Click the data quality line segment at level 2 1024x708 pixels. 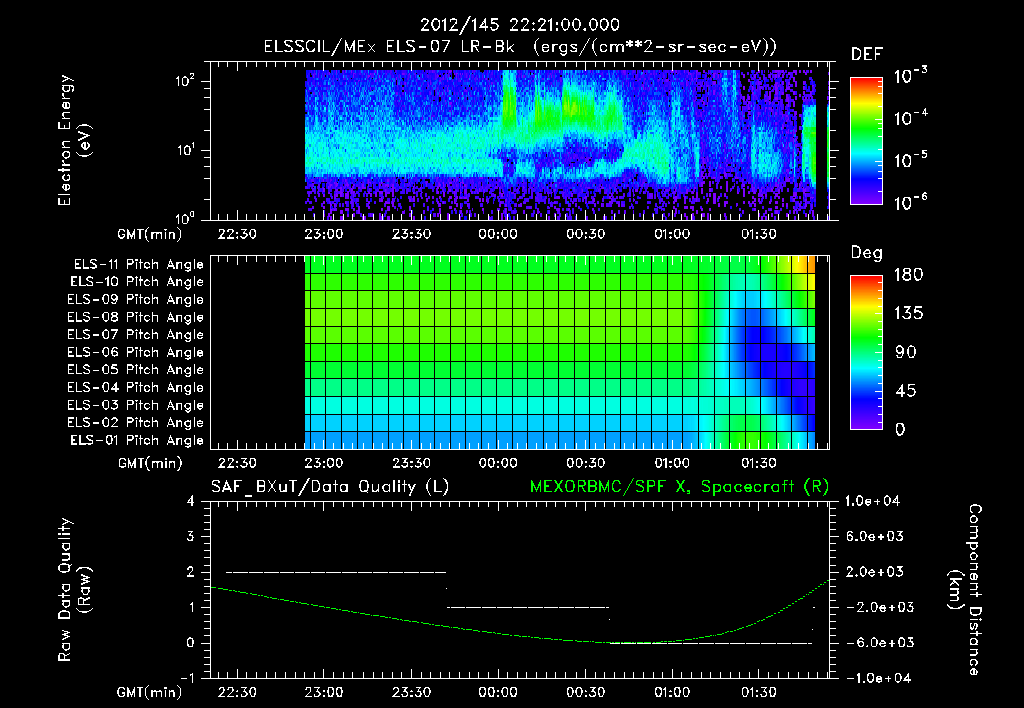coord(336,572)
